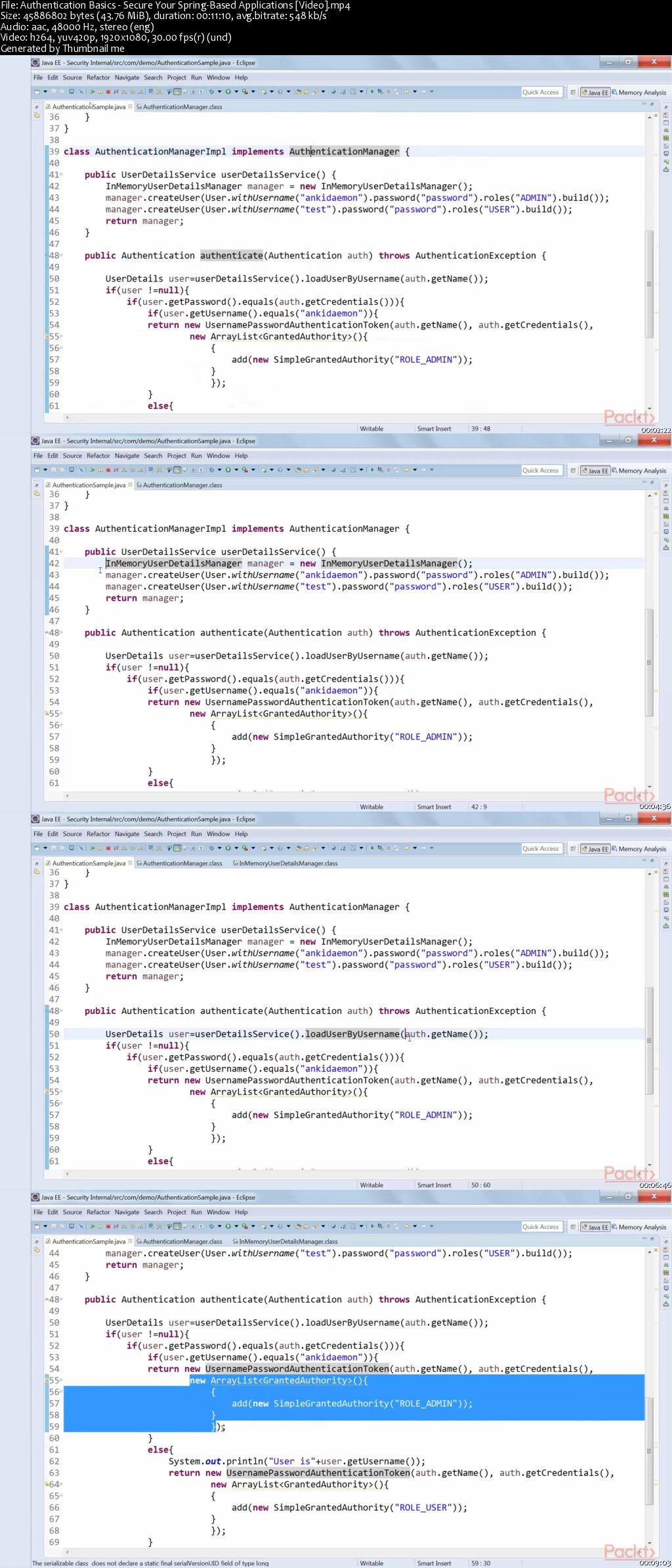Click red Terminate icon in the 00:06:46 frame

(x=108, y=848)
